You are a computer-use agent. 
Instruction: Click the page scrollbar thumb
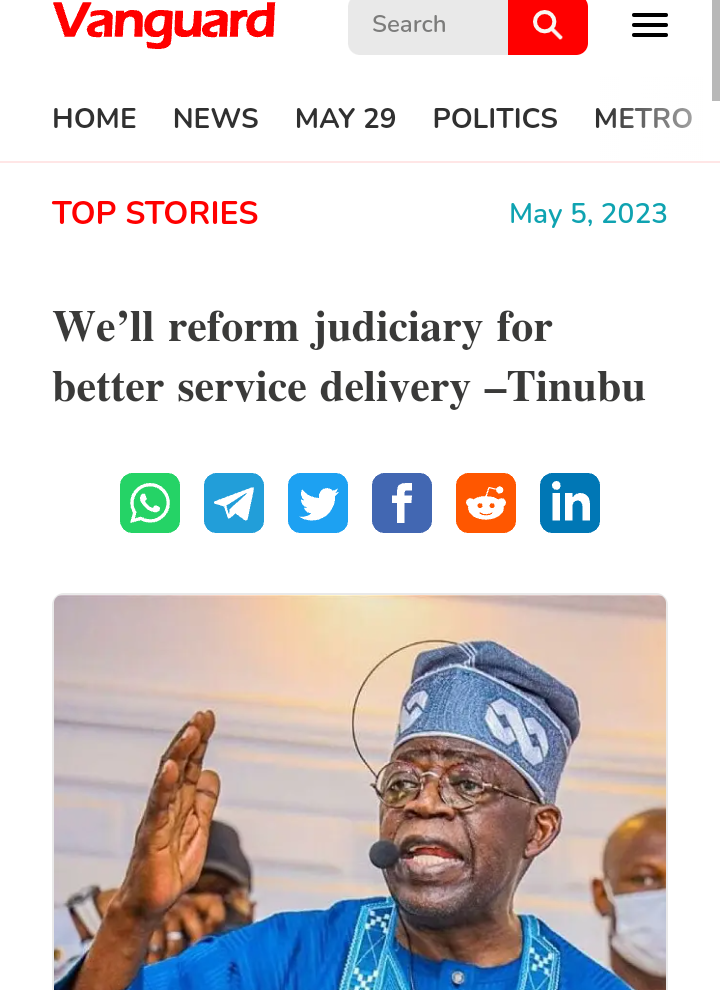click(716, 51)
